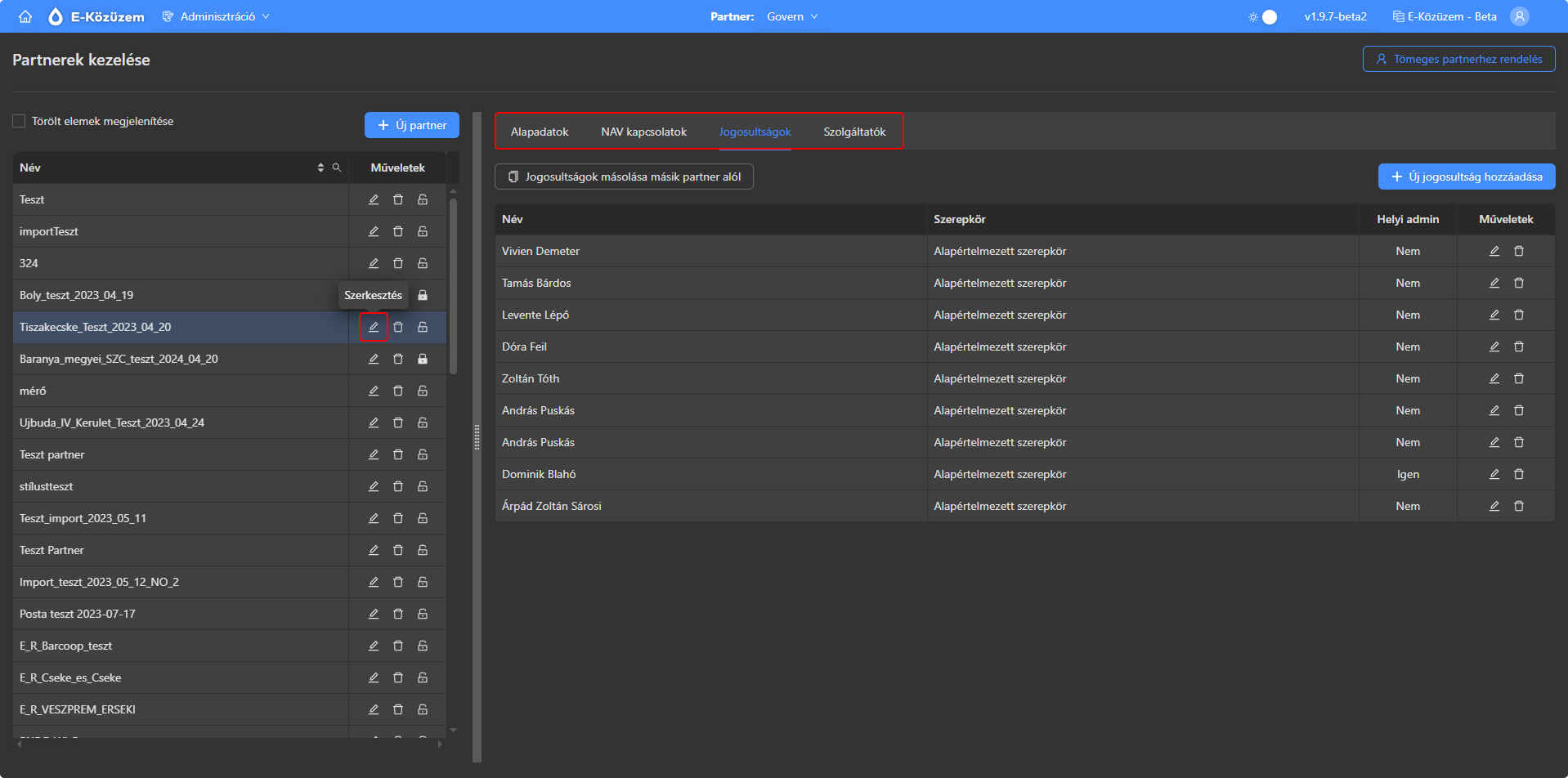
Task: Enable Törölt elemek megjelenítése checkbox
Action: pyautogui.click(x=19, y=121)
